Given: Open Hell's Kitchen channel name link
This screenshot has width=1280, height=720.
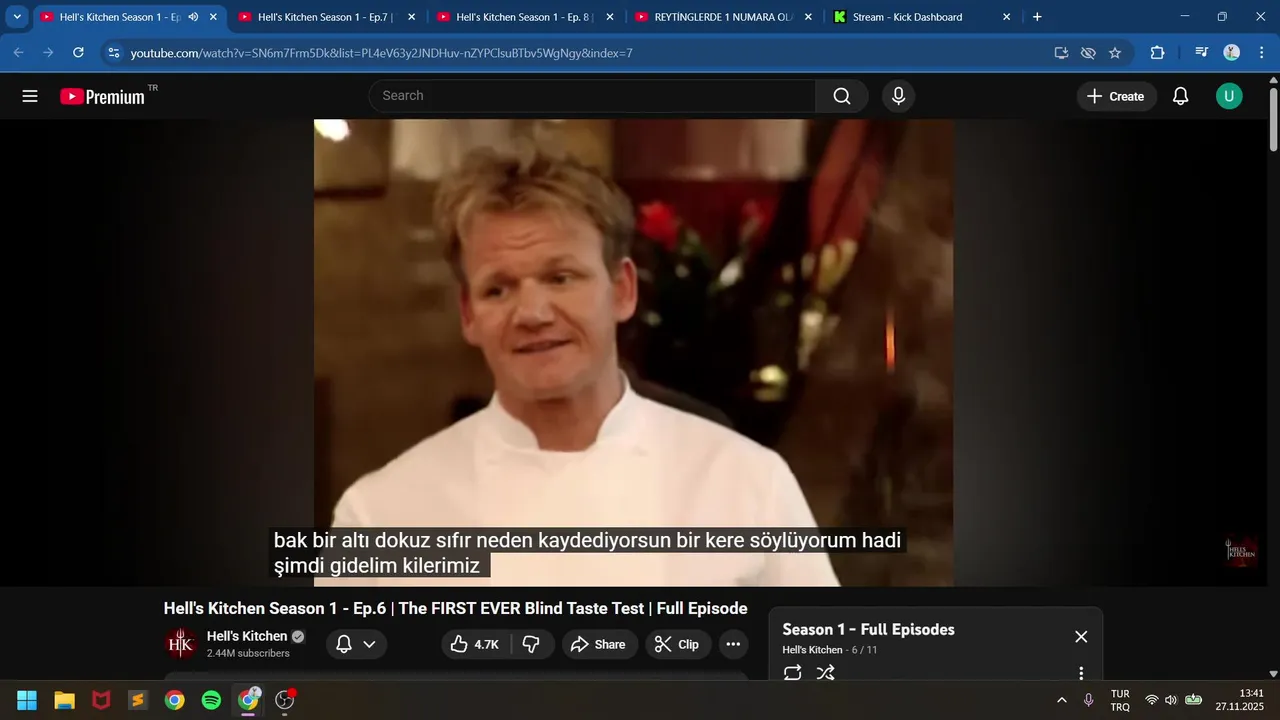Looking at the screenshot, I should pos(247,636).
